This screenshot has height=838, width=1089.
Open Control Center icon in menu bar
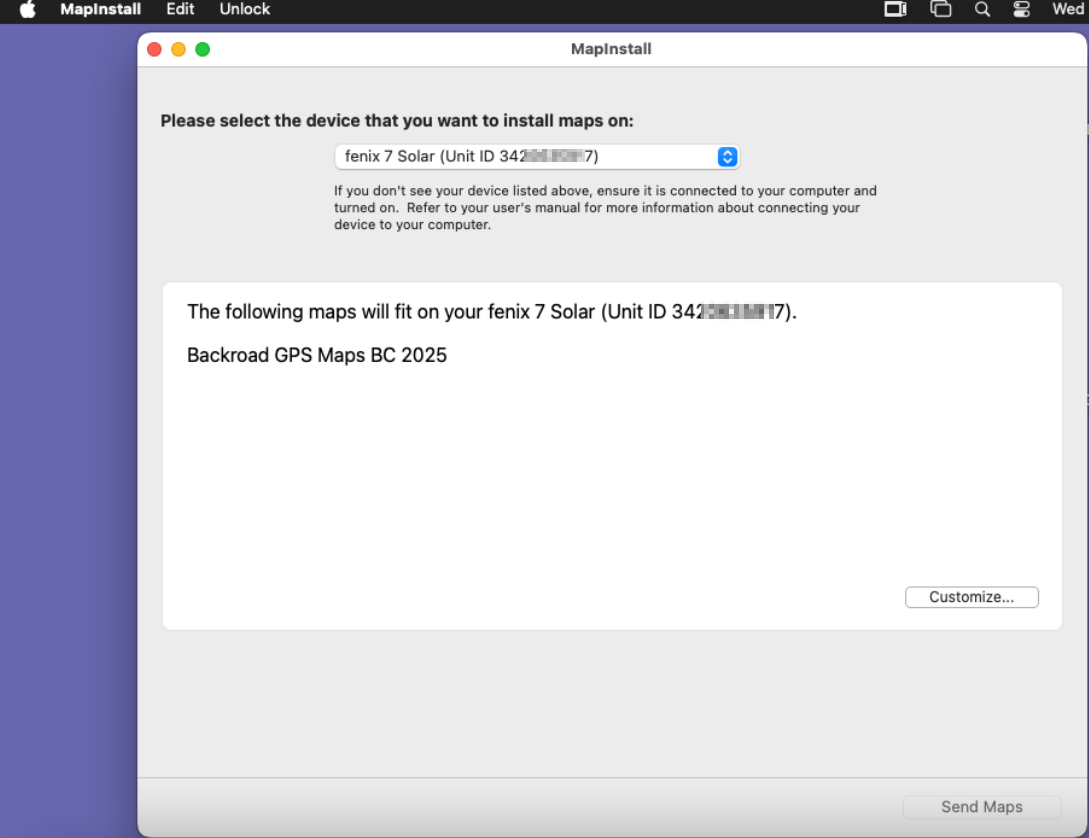(1021, 10)
